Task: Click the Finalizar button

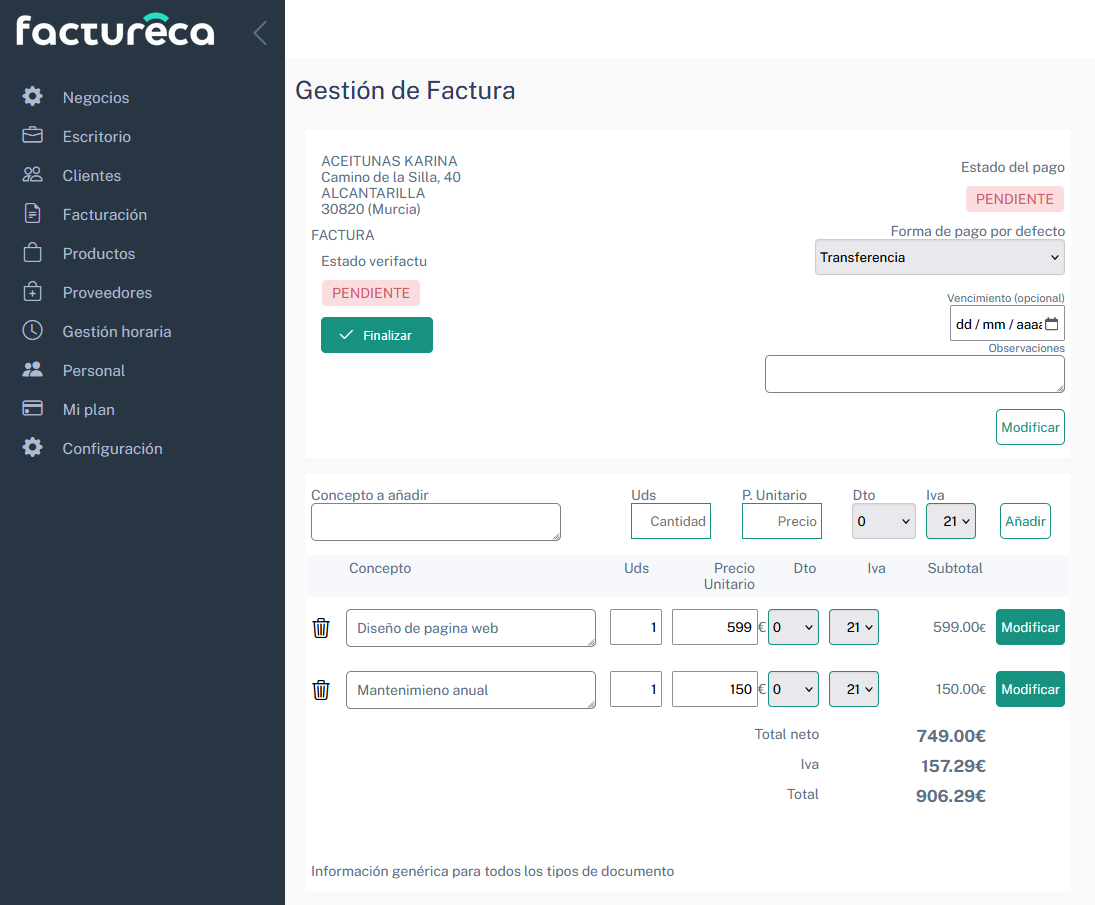Action: (376, 335)
